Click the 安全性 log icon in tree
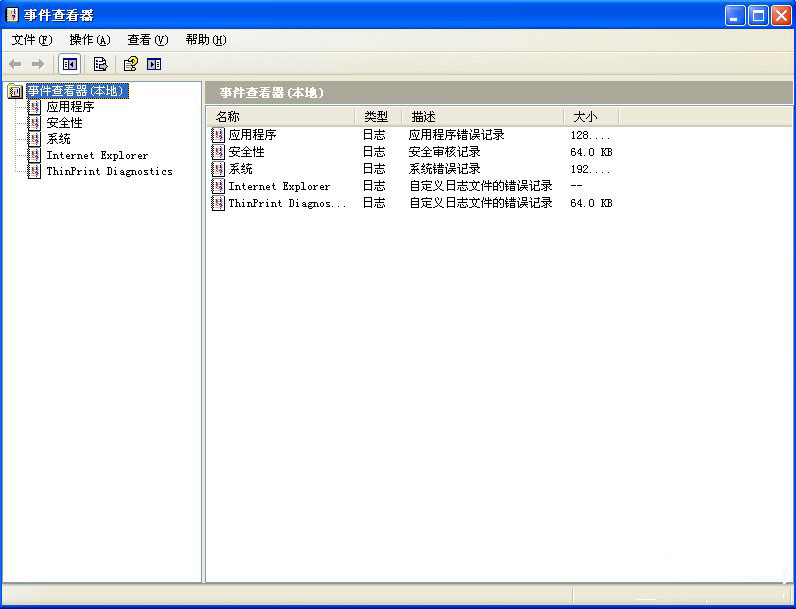Image resolution: width=796 pixels, height=609 pixels. (x=34, y=123)
